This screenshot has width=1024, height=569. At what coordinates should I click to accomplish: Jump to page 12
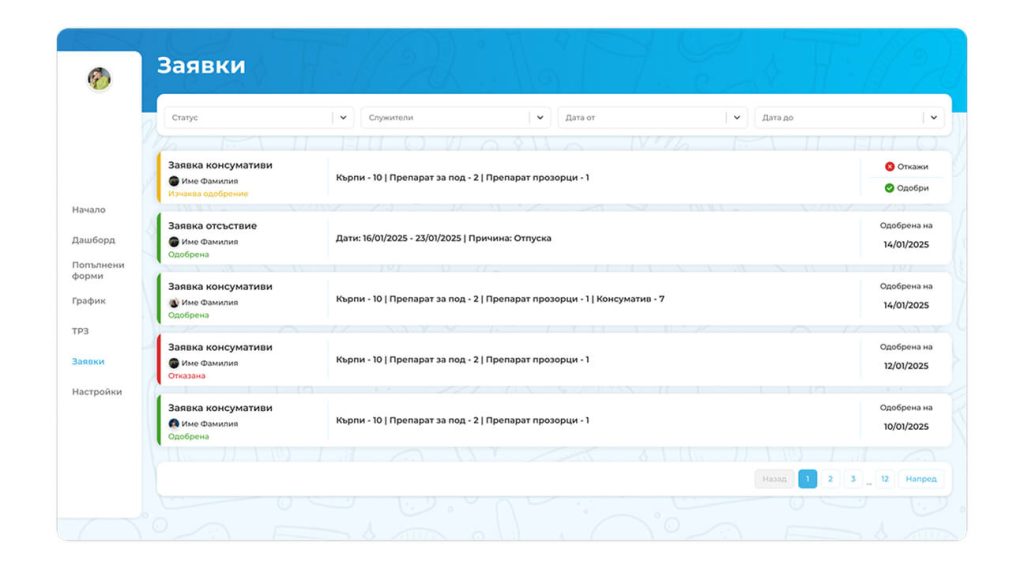885,479
